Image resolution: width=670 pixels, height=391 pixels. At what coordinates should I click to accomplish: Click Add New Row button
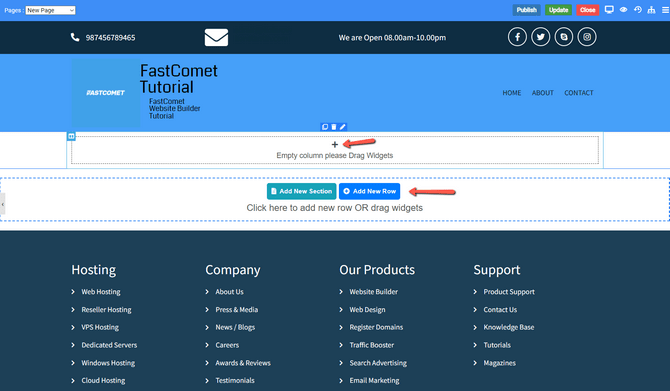coord(370,191)
